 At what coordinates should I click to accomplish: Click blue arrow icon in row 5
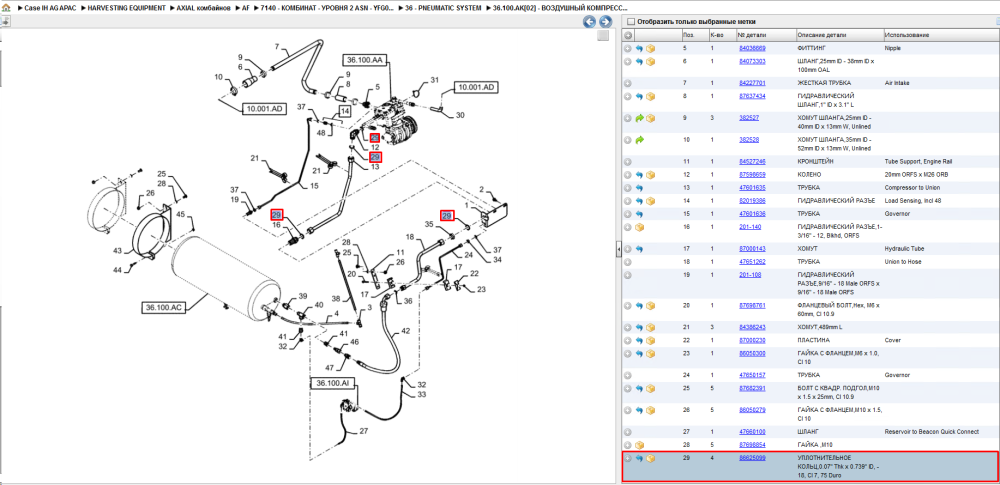[640, 48]
